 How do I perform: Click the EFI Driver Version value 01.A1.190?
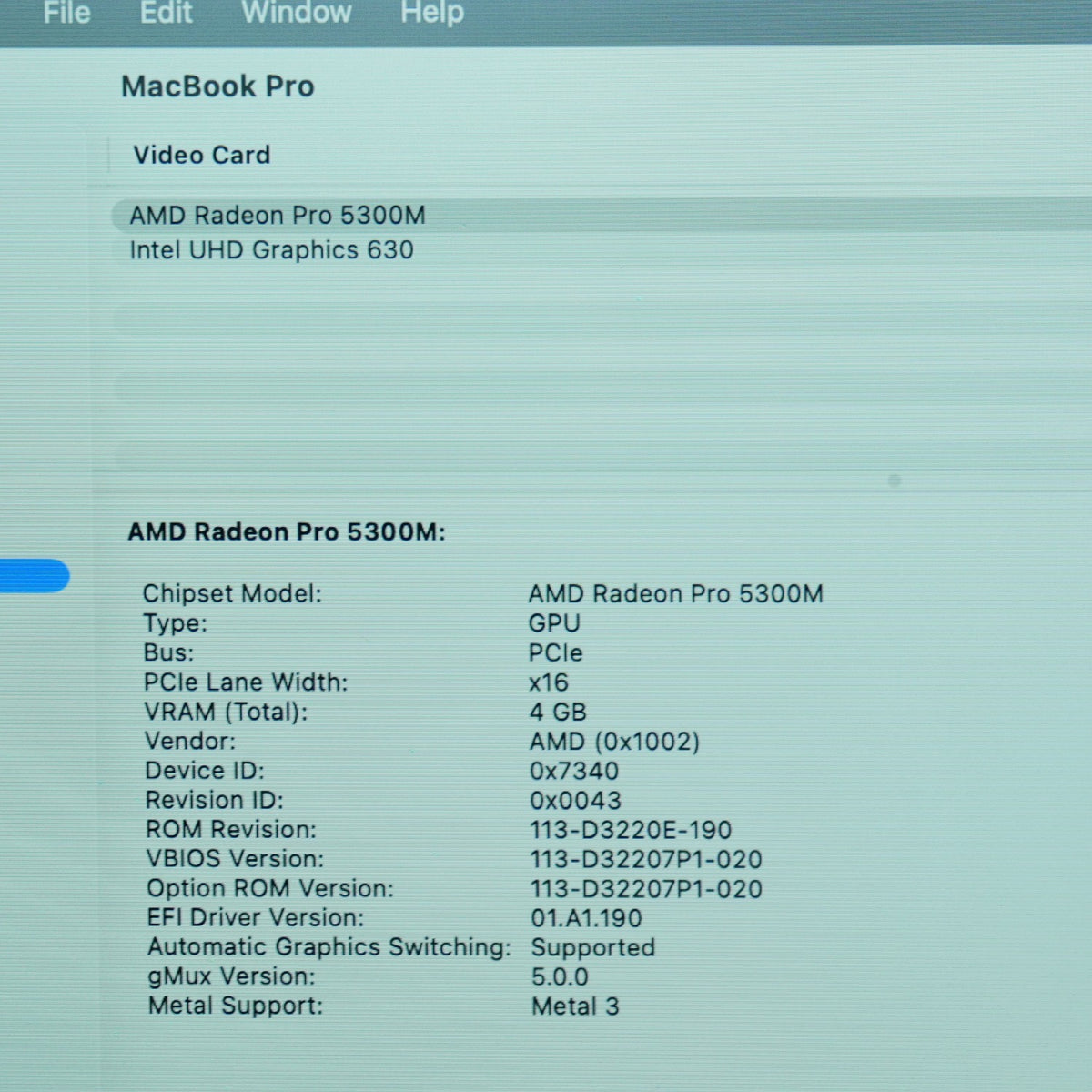pyautogui.click(x=587, y=918)
